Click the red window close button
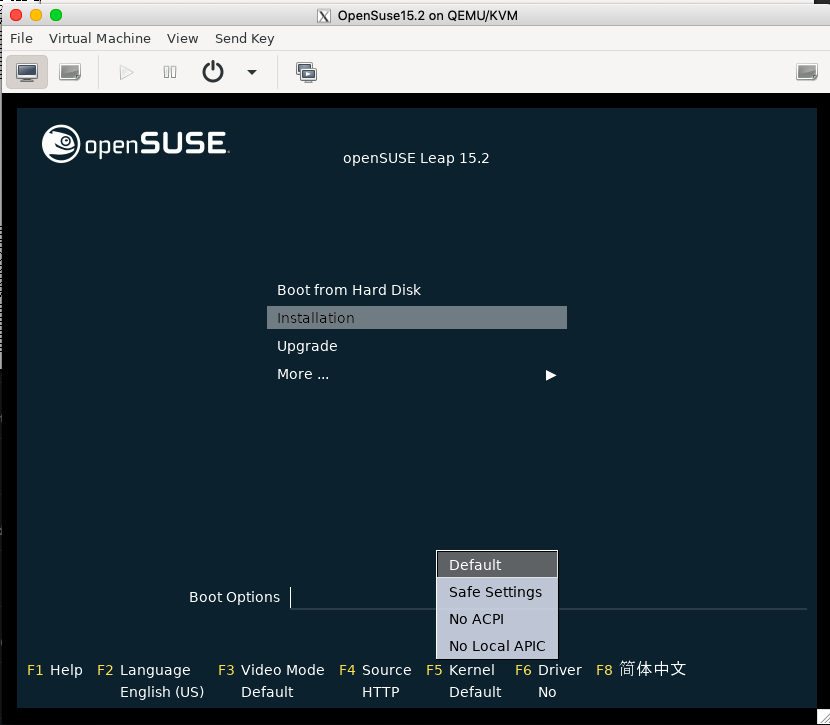 16,15
